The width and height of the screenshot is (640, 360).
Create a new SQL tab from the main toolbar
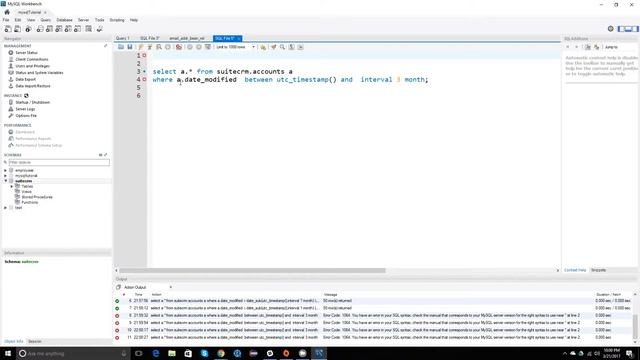tap(8, 29)
